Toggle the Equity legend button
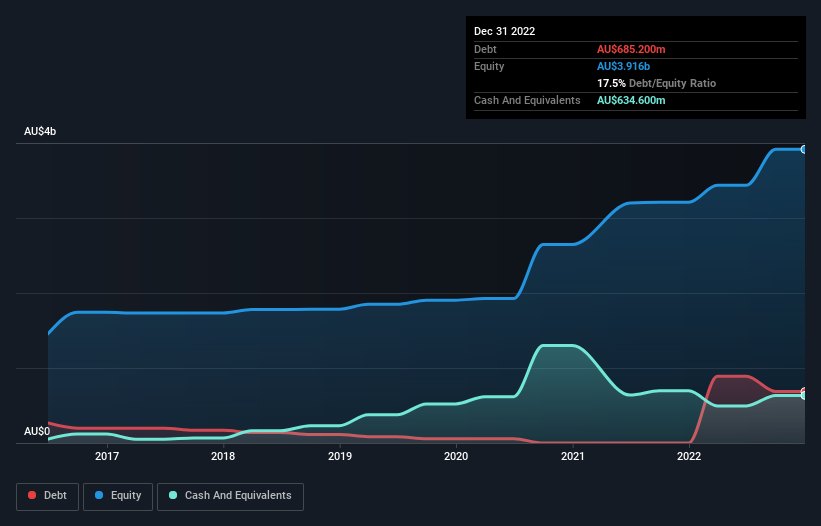This screenshot has width=821, height=526. pyautogui.click(x=118, y=496)
